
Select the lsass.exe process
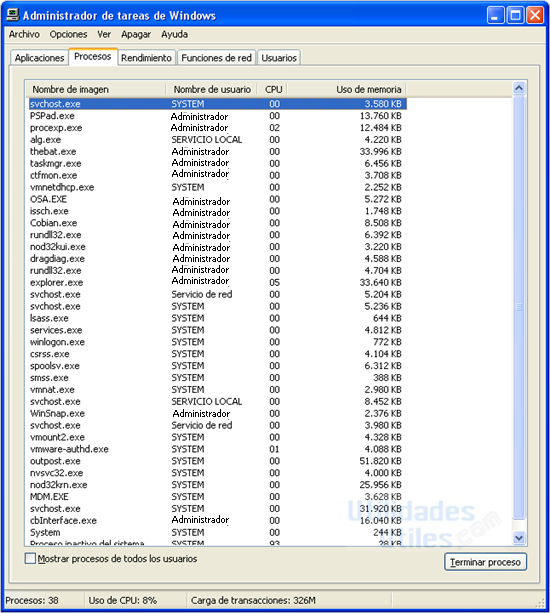(217, 318)
